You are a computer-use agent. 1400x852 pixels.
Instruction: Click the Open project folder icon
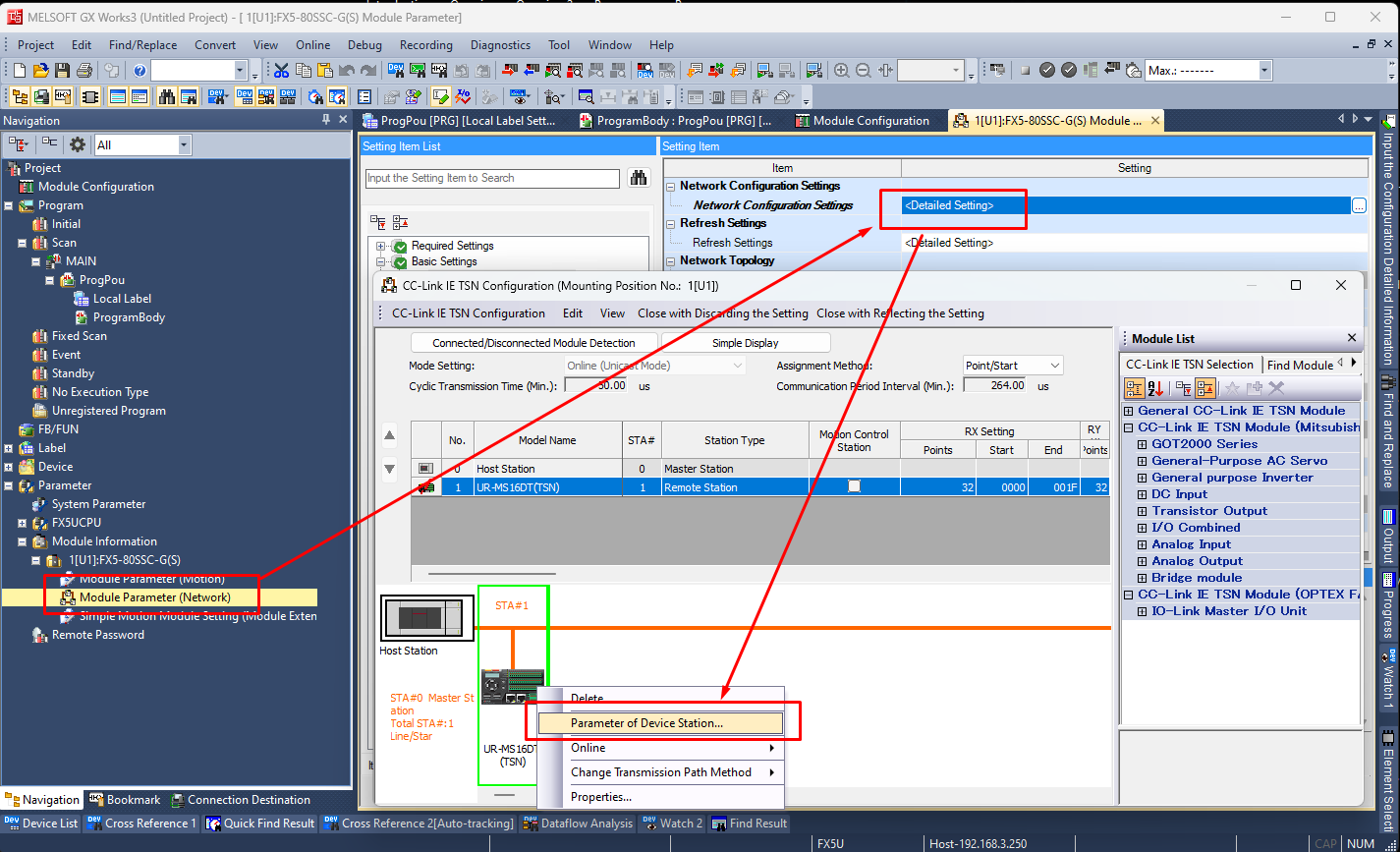(x=40, y=71)
